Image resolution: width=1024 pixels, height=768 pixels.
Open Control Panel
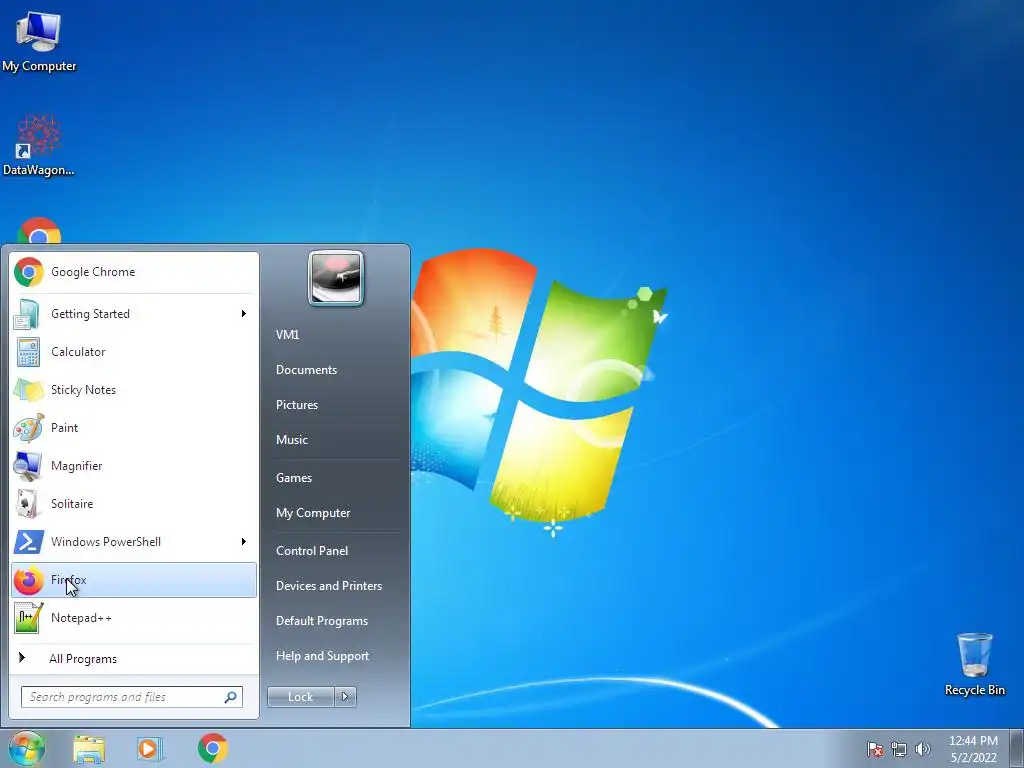click(312, 551)
